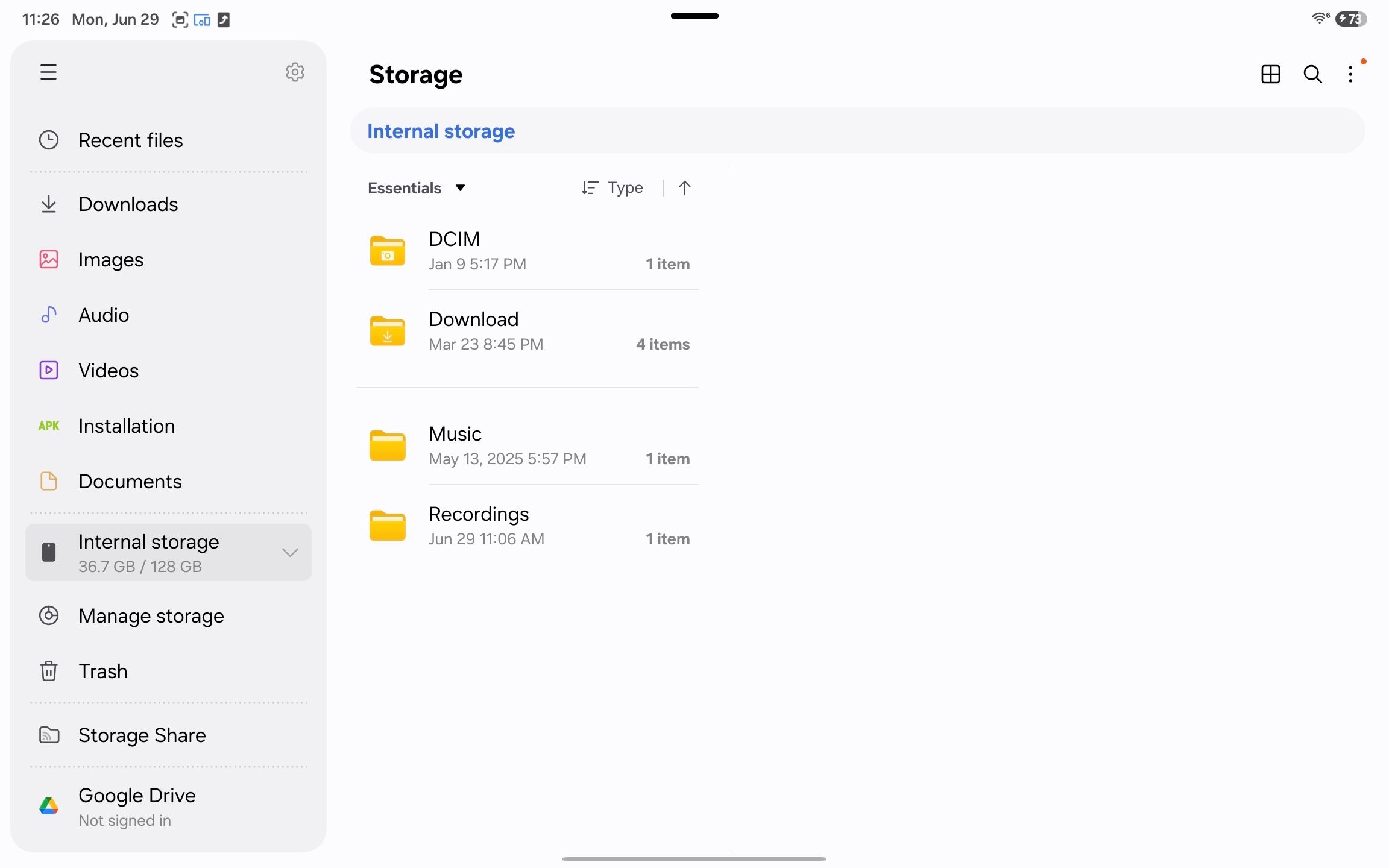Click the Google Drive logo icon
The height and width of the screenshot is (868, 1389).
tap(49, 806)
